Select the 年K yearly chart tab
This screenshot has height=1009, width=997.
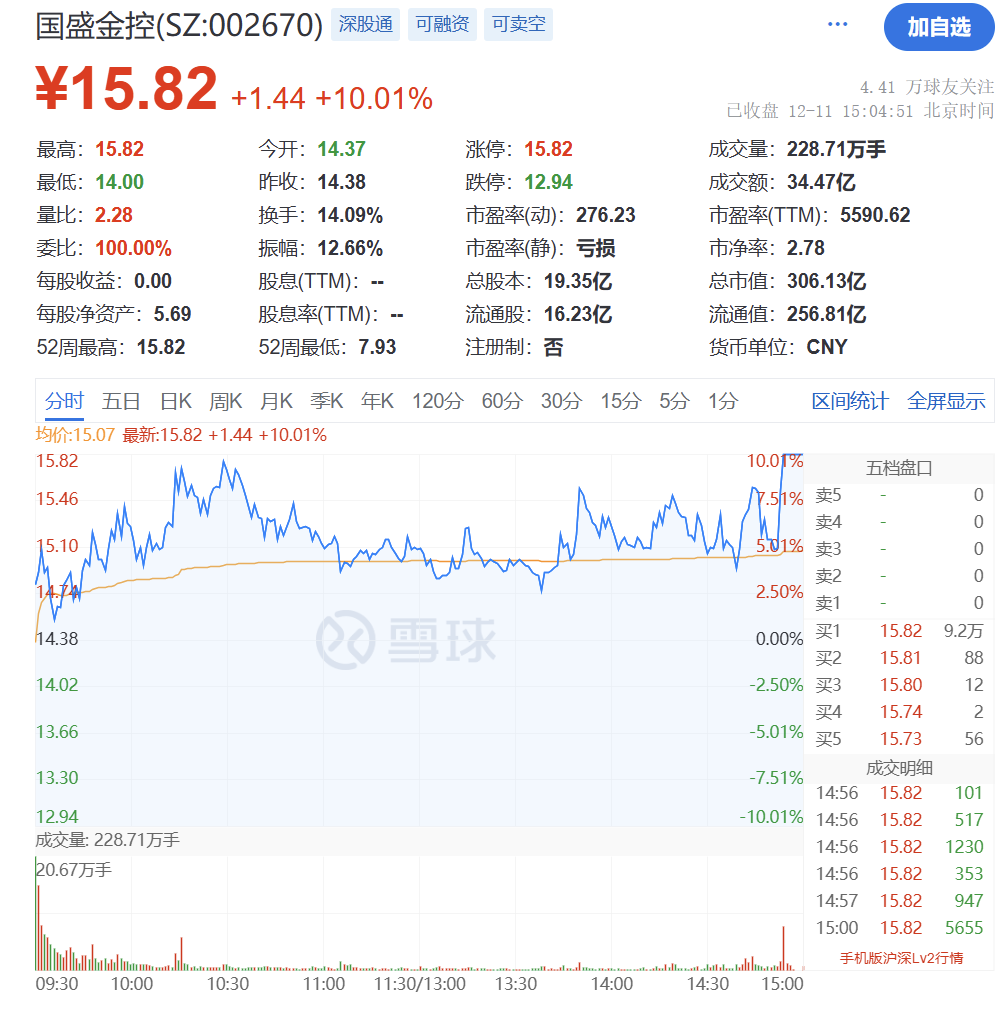pyautogui.click(x=377, y=400)
